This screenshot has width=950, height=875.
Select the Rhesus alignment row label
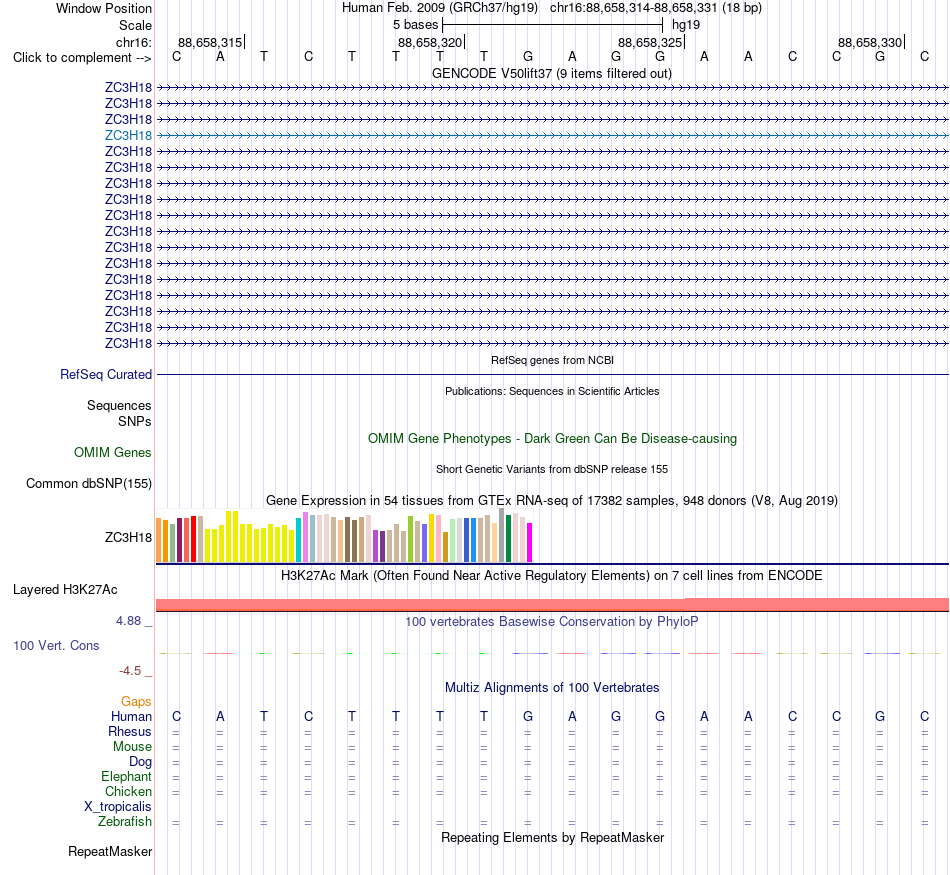coord(130,732)
